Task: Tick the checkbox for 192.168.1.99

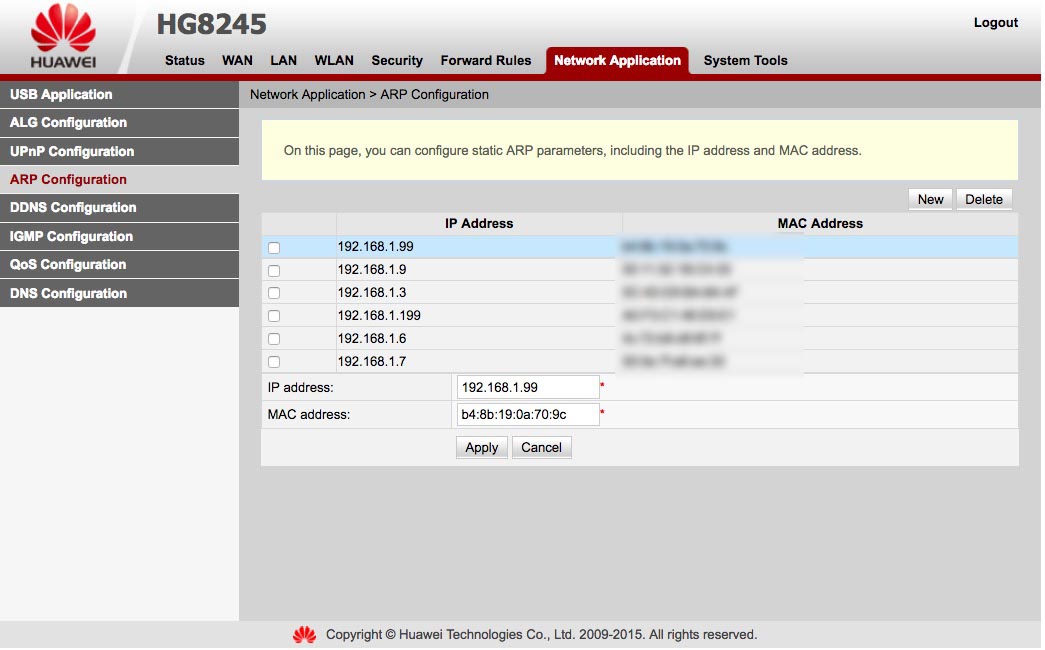Action: pos(274,248)
